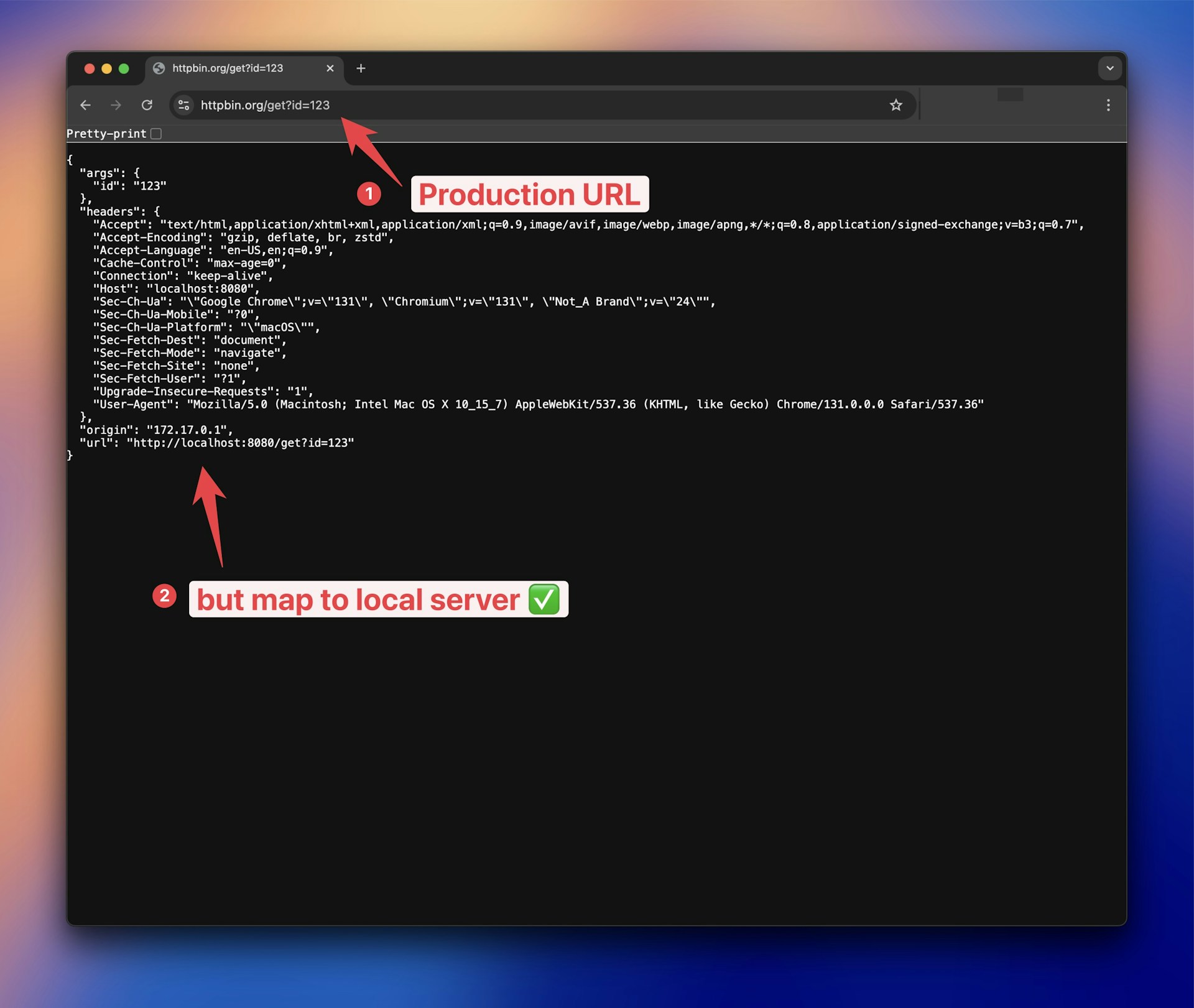Viewport: 1194px width, 1008px height.
Task: Click the forward navigation arrow
Action: (116, 105)
